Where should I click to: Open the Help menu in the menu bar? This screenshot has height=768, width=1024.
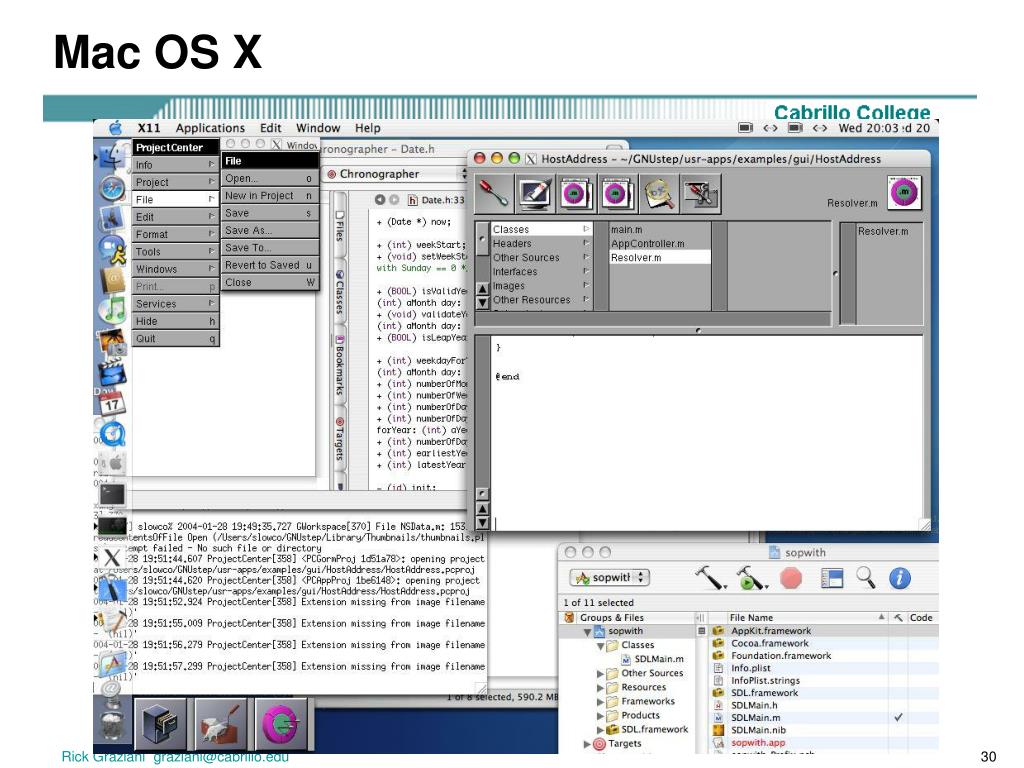(x=368, y=128)
